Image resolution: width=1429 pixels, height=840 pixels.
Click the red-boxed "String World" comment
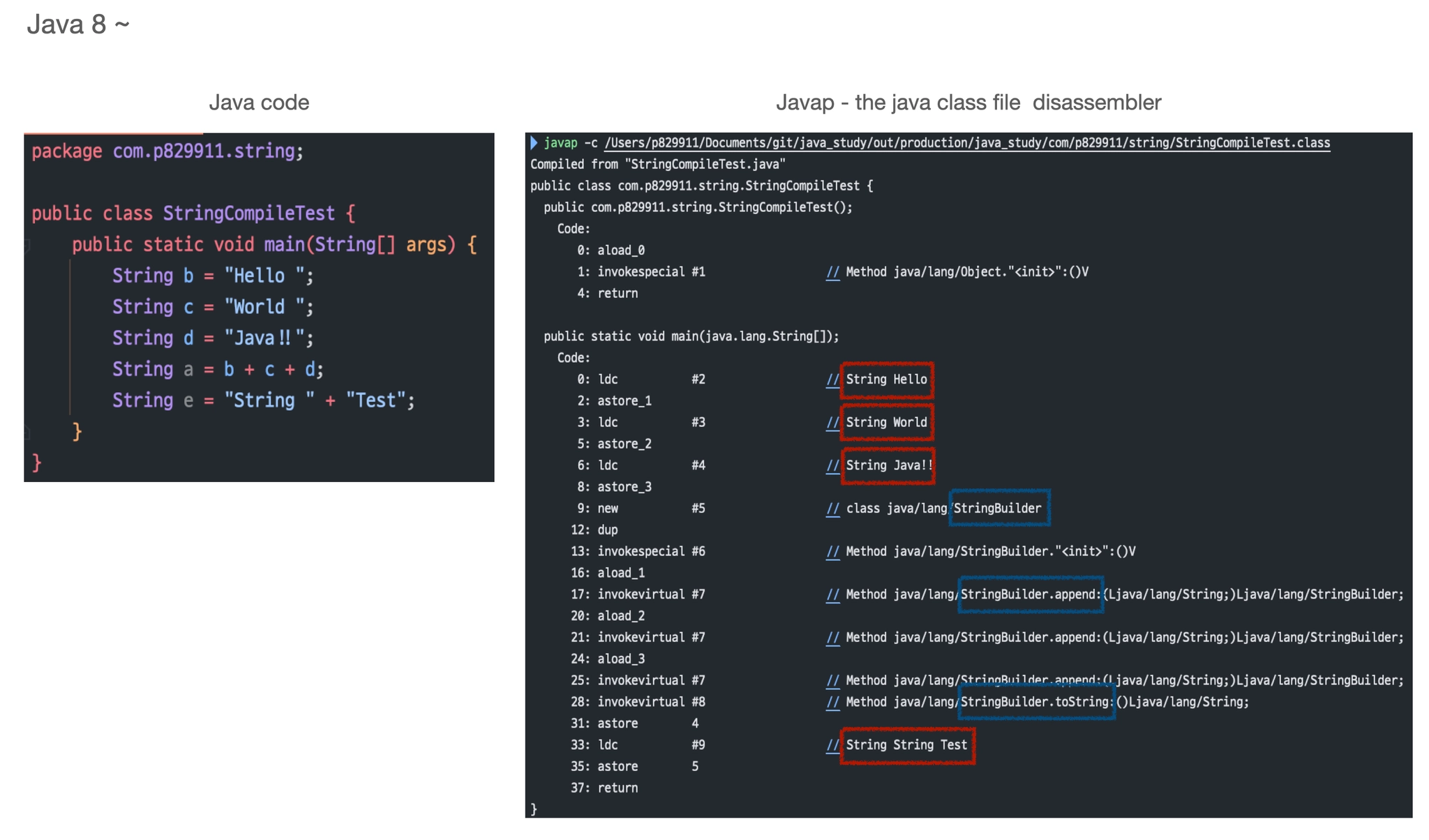click(x=886, y=422)
